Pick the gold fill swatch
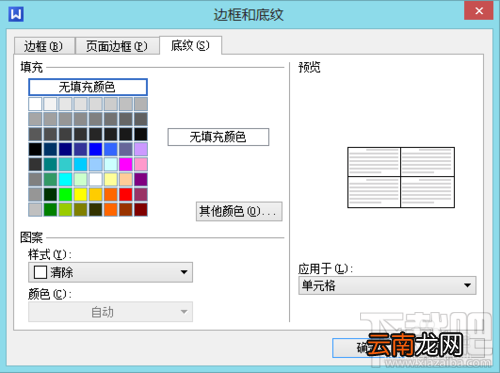 (95, 195)
